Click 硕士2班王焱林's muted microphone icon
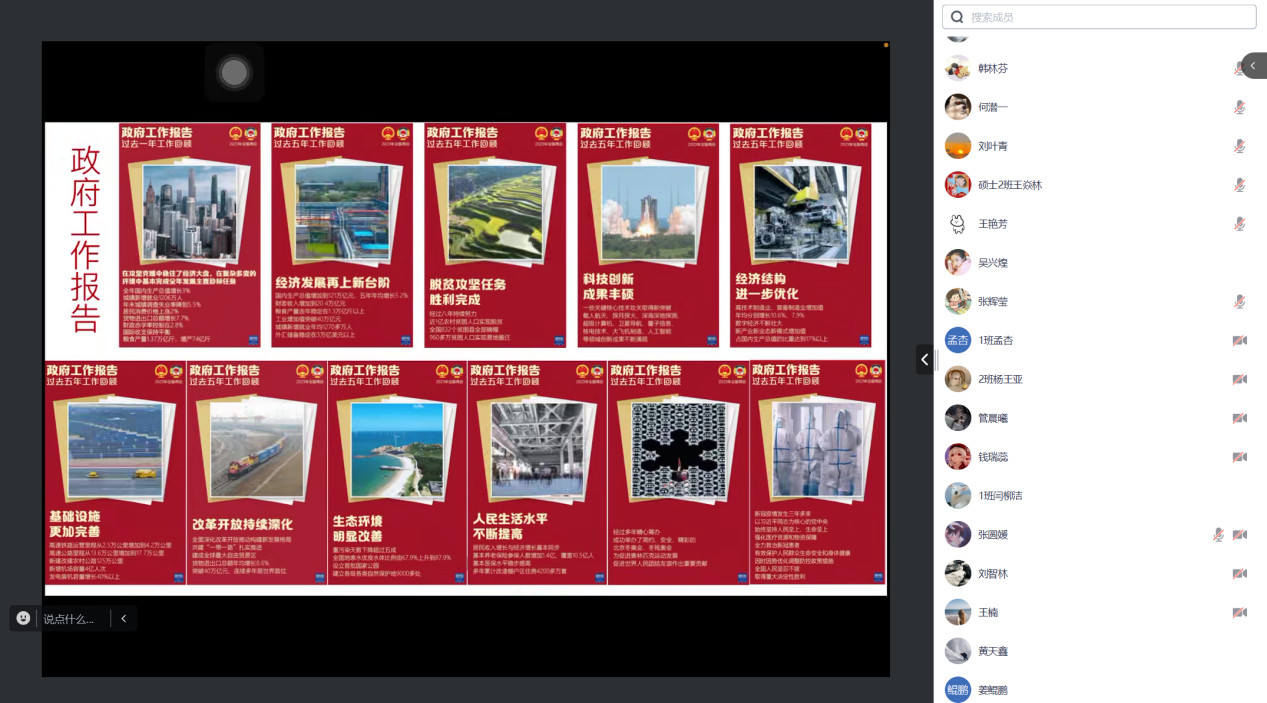1267x703 pixels. coord(1239,185)
